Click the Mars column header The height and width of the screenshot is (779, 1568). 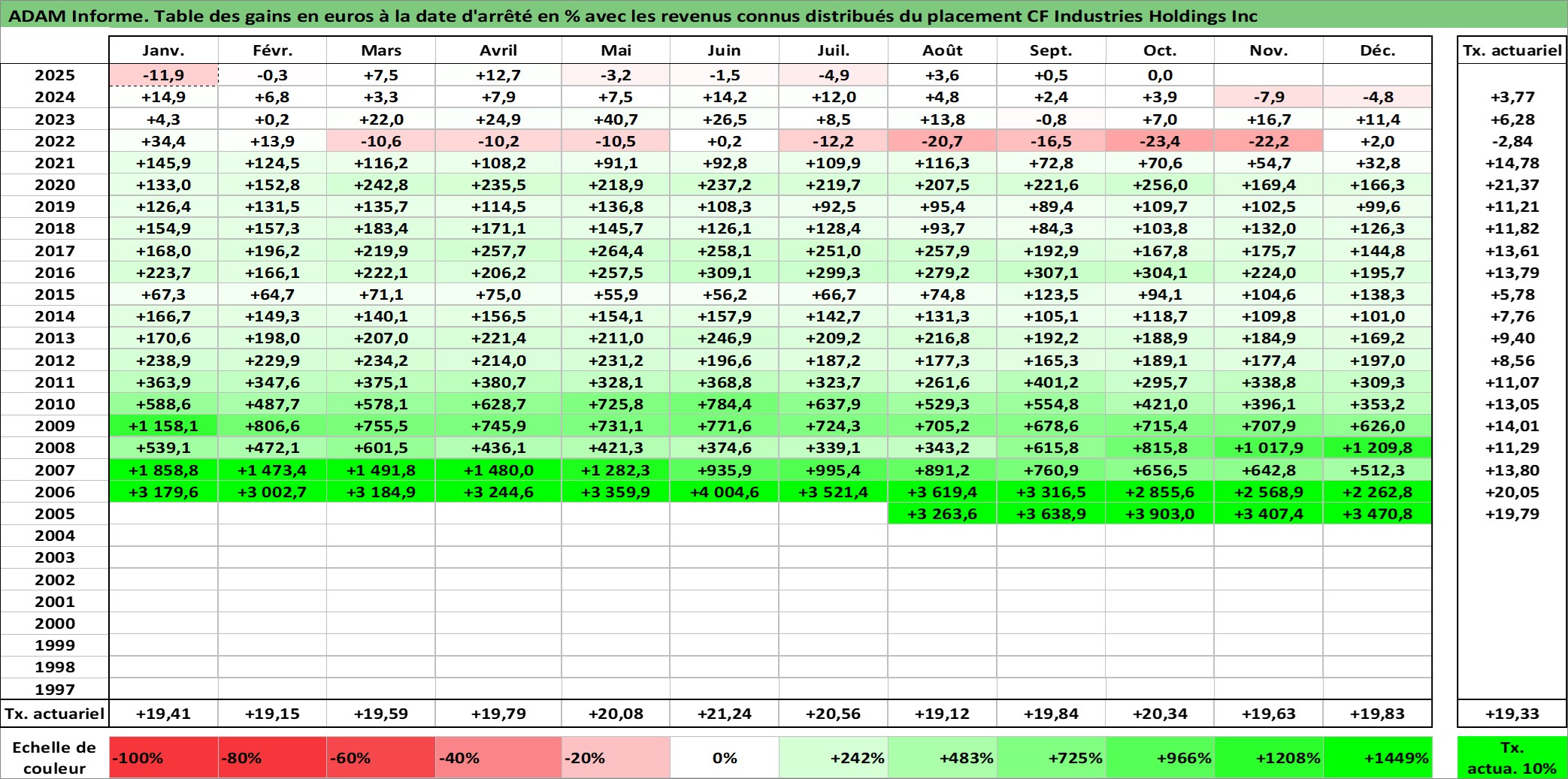click(381, 50)
